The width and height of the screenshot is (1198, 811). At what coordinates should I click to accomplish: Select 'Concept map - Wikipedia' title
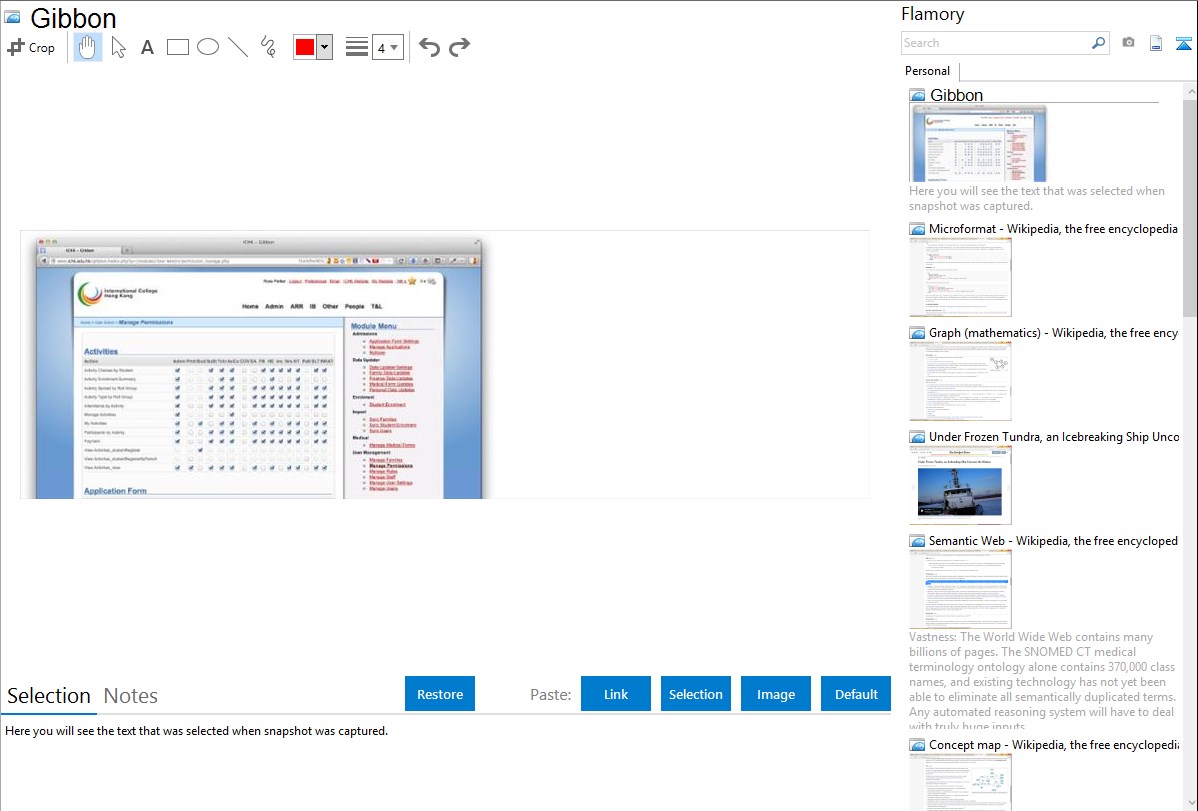click(1054, 745)
